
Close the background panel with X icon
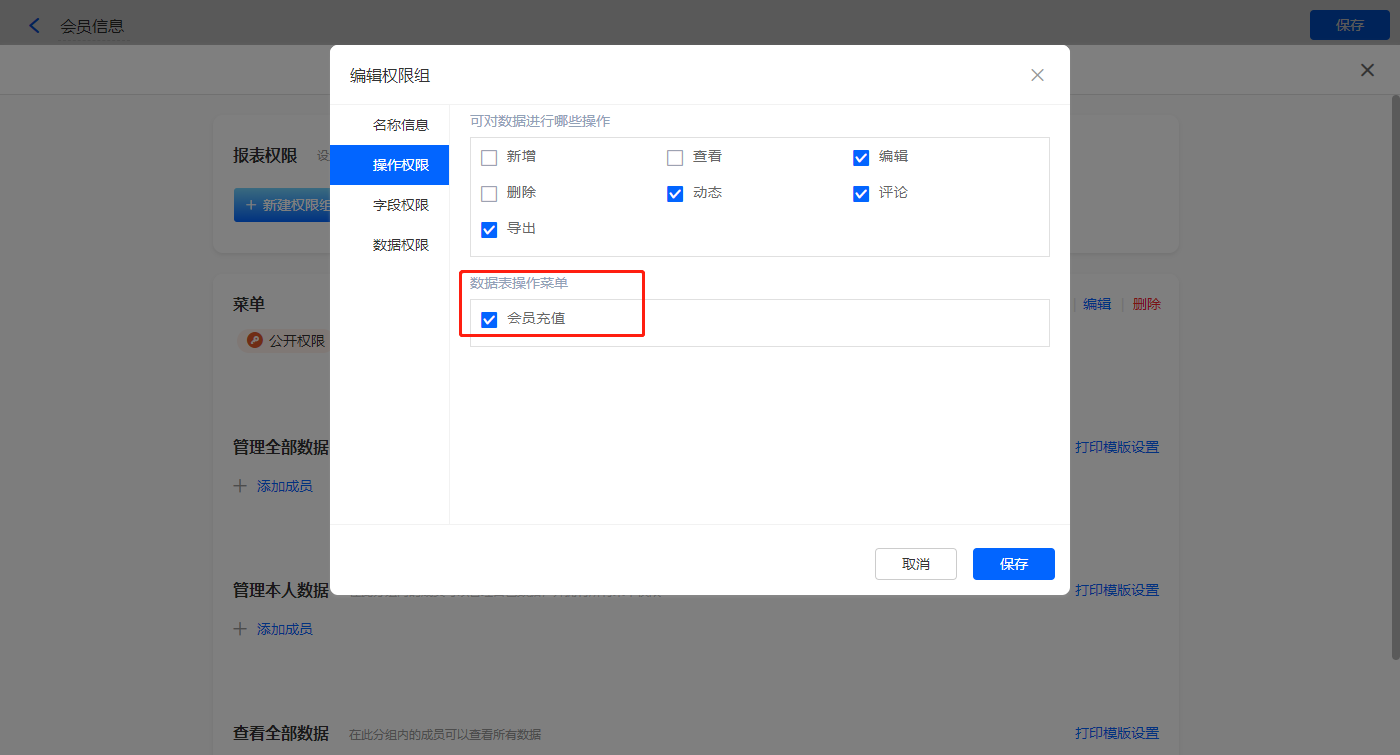[x=1367, y=70]
